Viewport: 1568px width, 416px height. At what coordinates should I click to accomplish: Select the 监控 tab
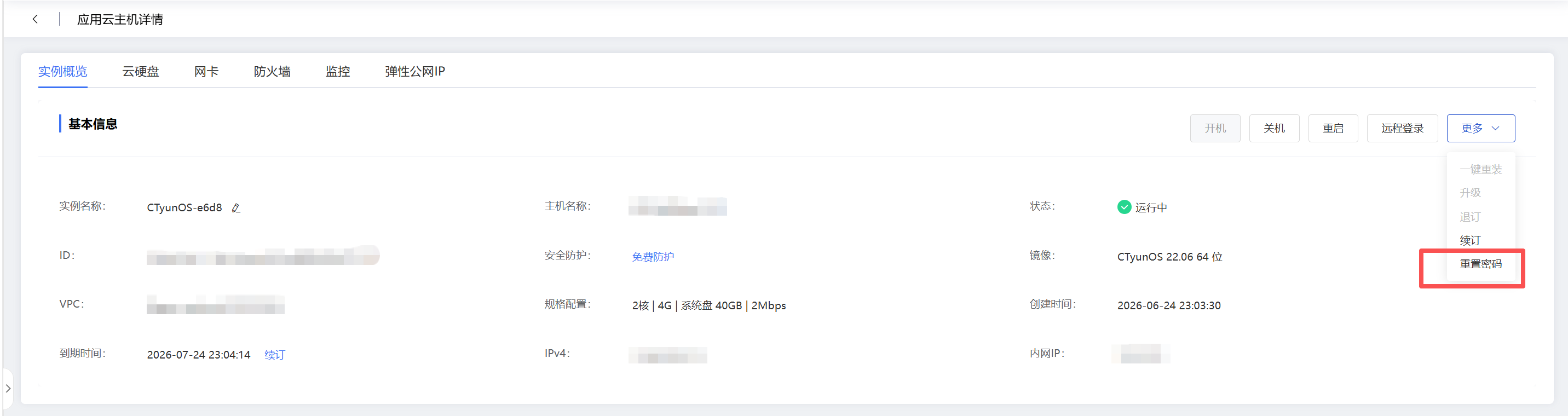point(338,72)
